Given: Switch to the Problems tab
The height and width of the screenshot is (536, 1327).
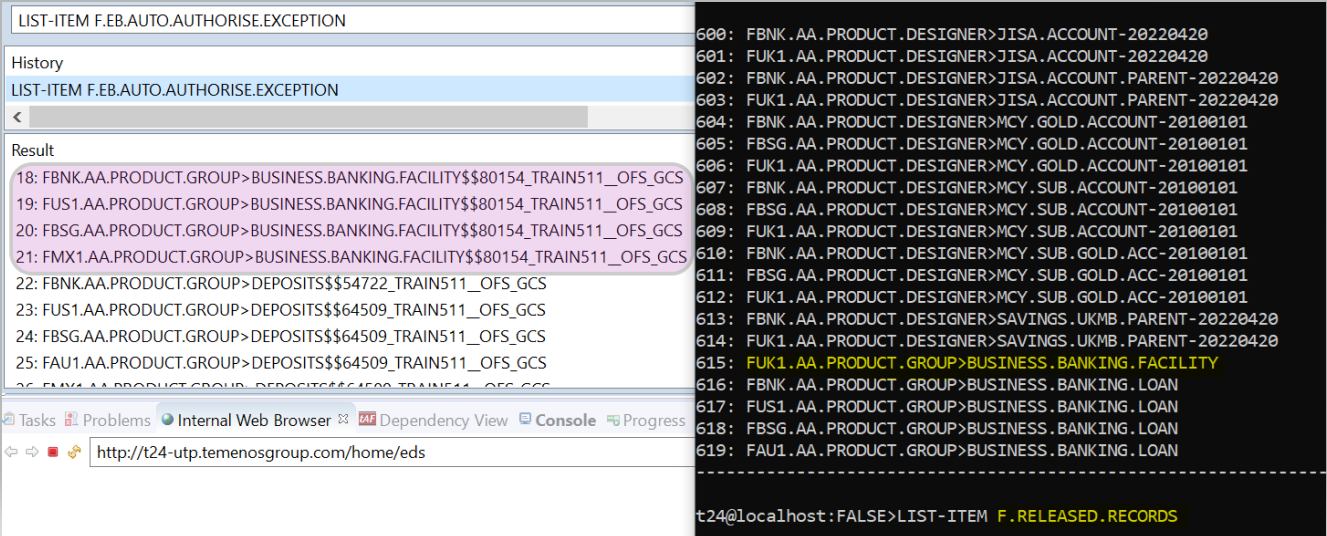Looking at the screenshot, I should pyautogui.click(x=108, y=420).
